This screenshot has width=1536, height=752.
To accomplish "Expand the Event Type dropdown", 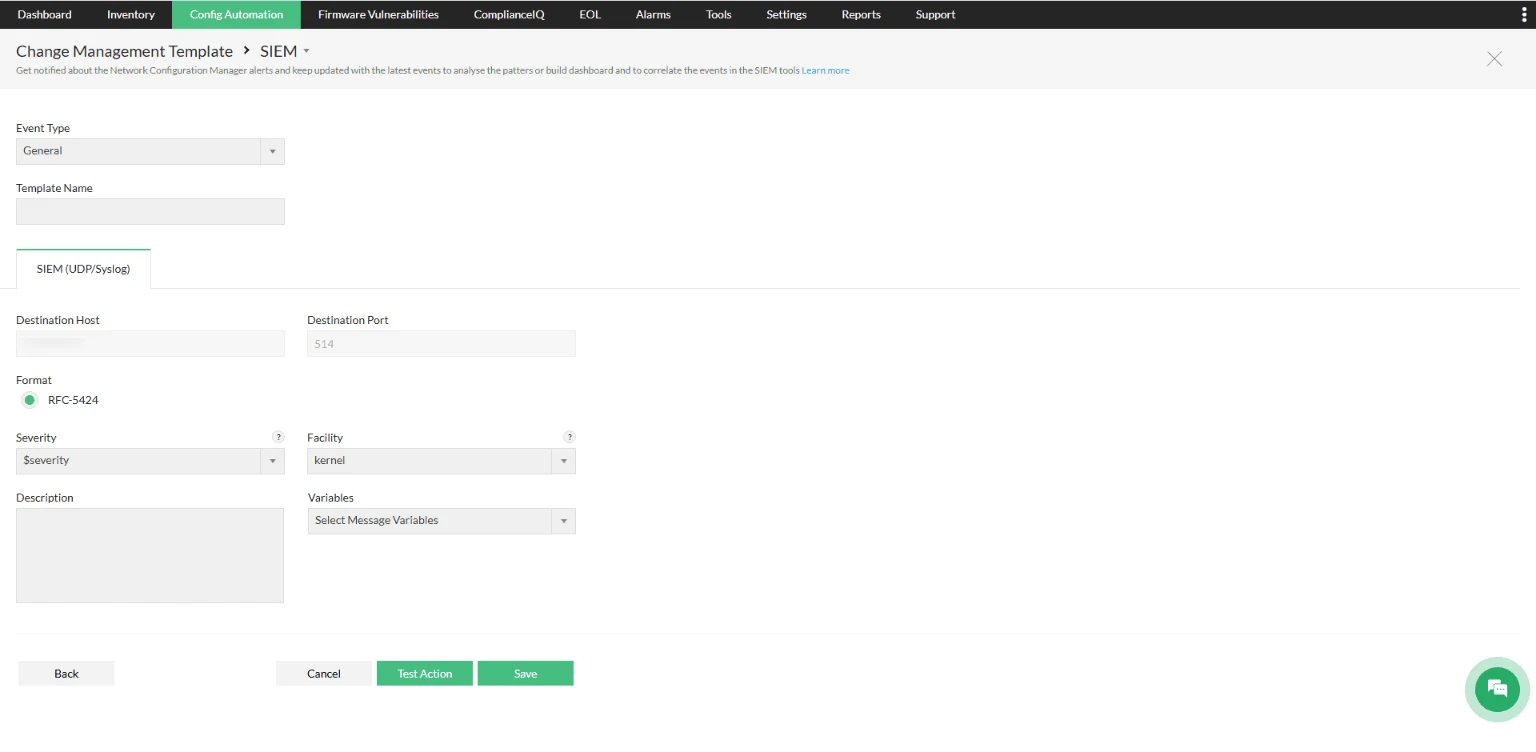I will click(150, 151).
